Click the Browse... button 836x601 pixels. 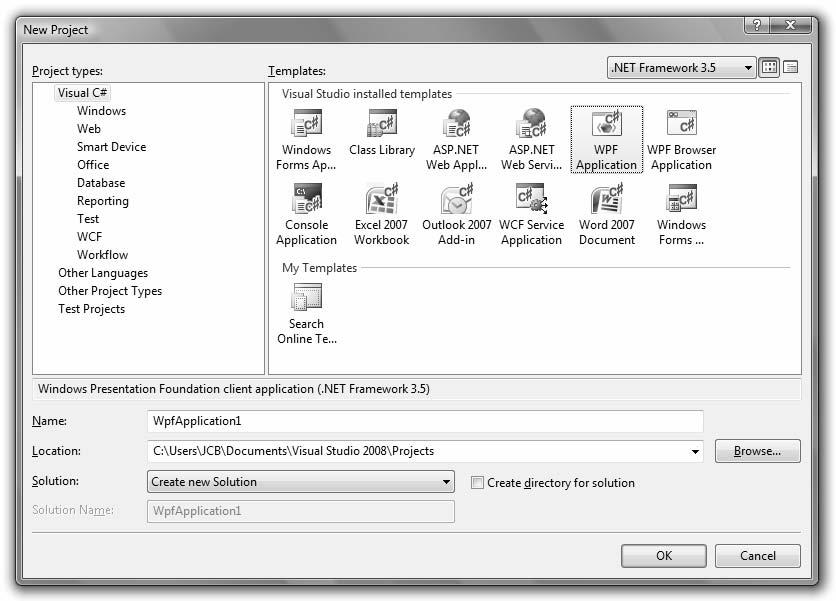click(x=758, y=451)
